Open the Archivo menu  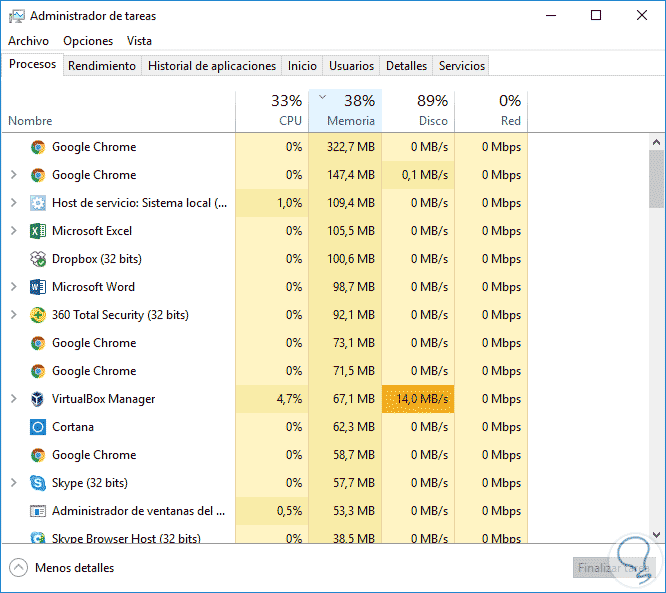(28, 41)
